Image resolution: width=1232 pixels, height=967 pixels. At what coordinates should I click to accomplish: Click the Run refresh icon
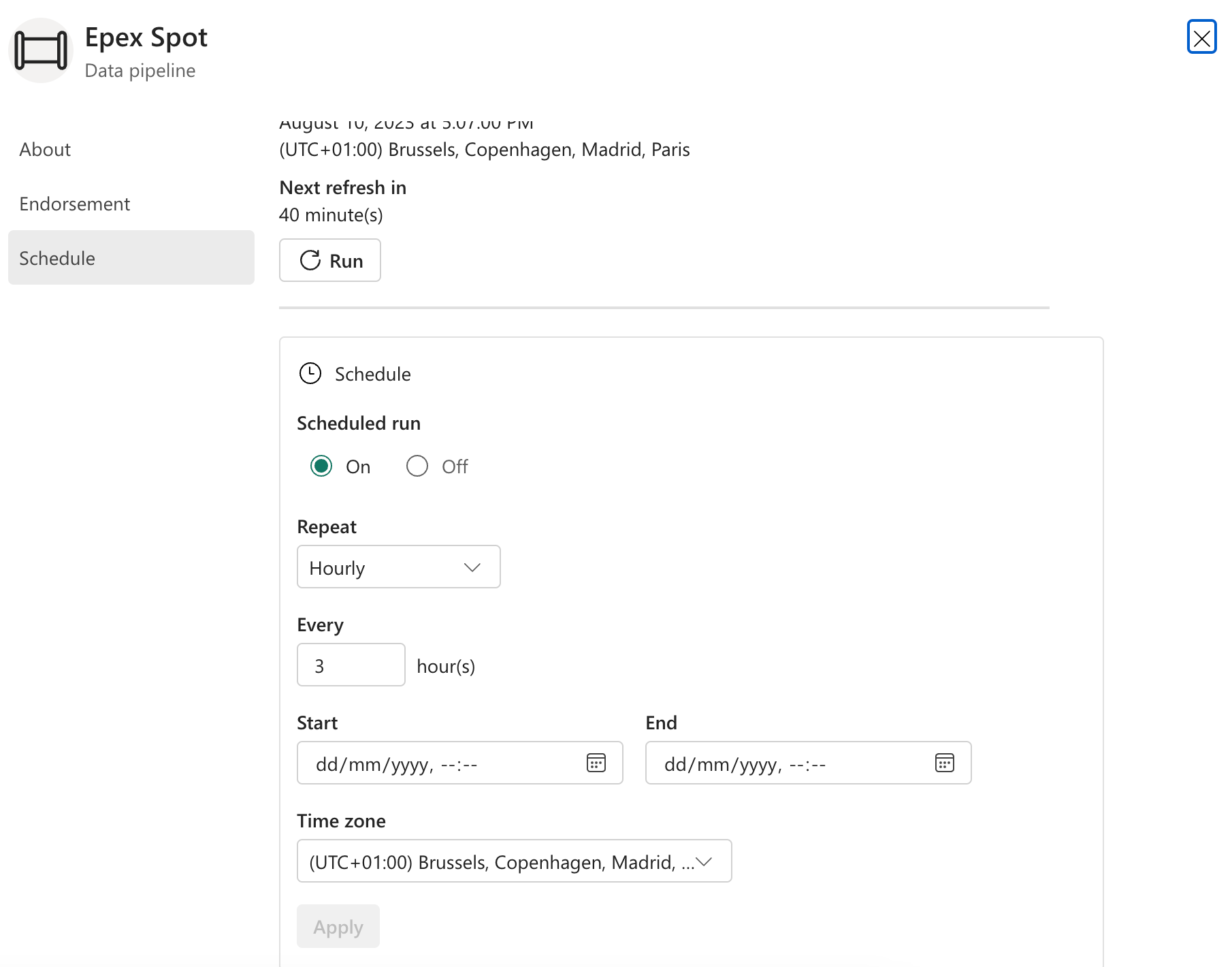[x=310, y=260]
